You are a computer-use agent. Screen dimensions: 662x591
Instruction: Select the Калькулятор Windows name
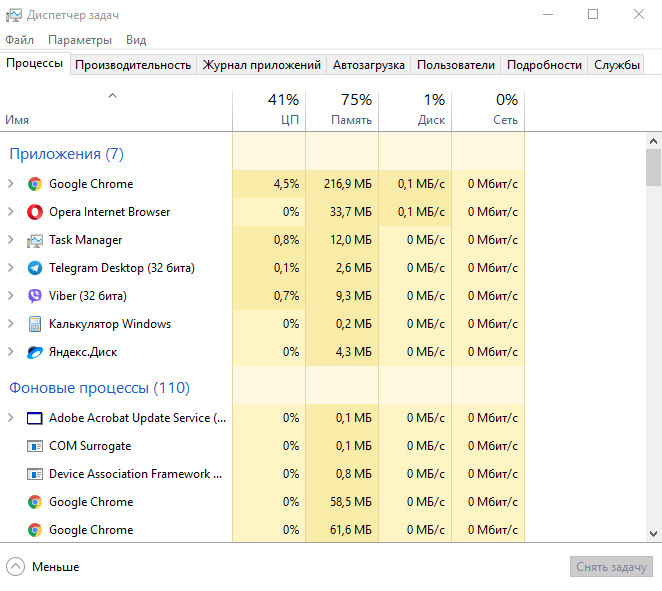click(110, 324)
